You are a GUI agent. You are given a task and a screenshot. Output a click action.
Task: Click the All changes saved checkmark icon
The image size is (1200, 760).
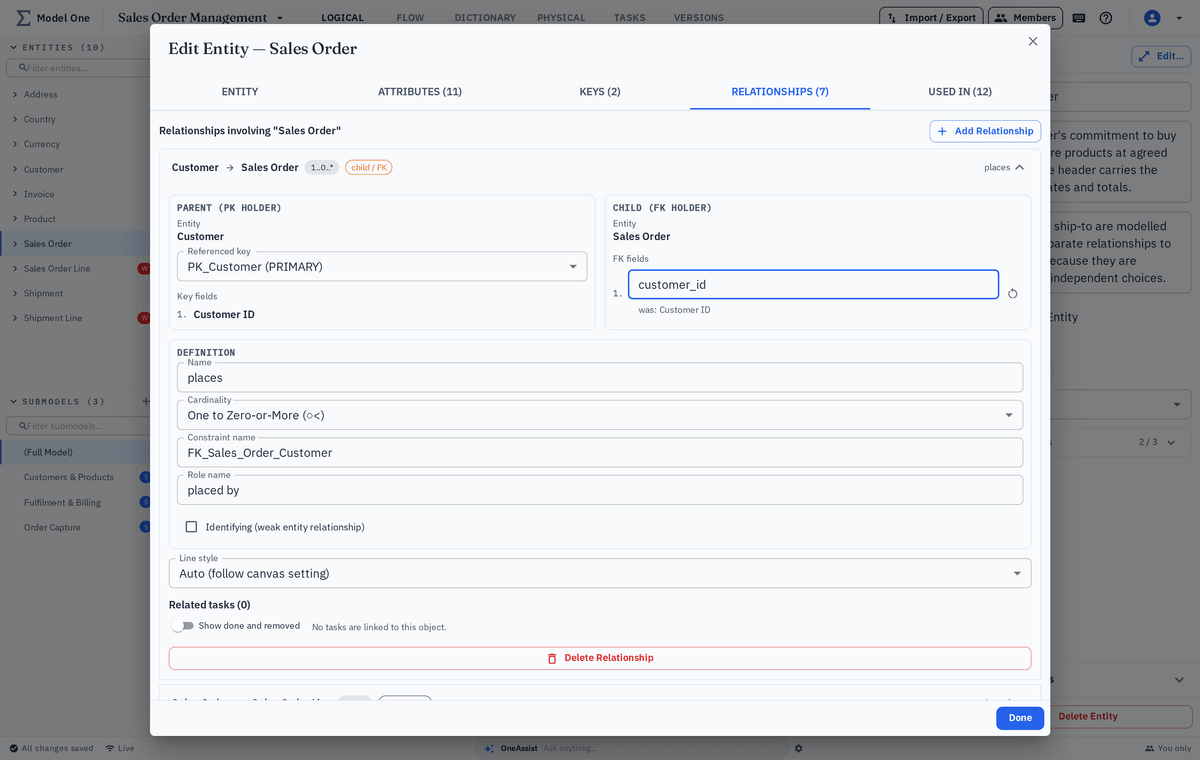(14, 748)
